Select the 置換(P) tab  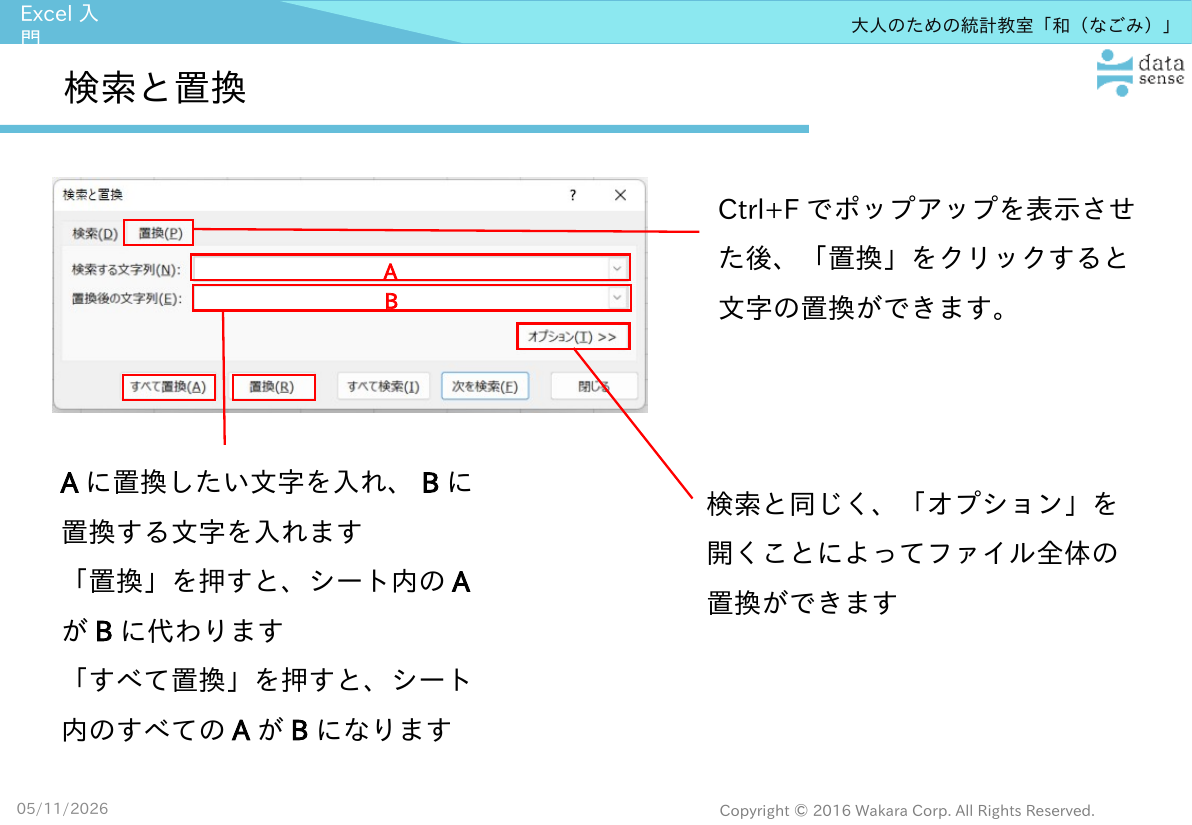click(160, 233)
